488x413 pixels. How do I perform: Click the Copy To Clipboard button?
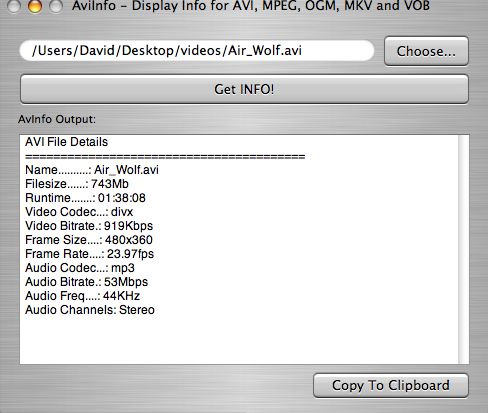(x=391, y=385)
